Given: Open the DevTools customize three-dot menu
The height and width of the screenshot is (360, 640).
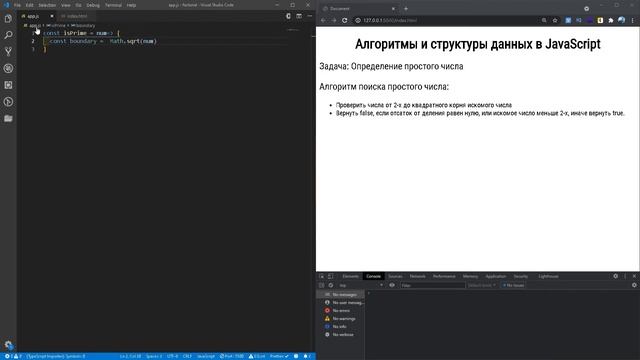Looking at the screenshot, I should point(625,276).
